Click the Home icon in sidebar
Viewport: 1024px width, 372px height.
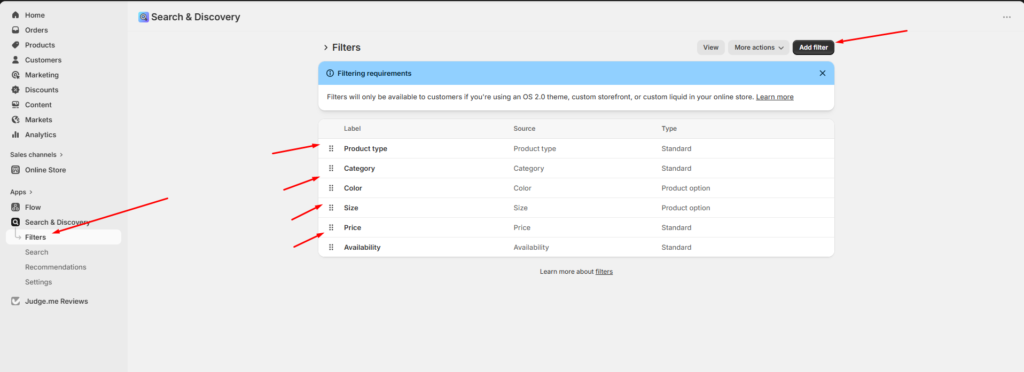click(x=16, y=15)
